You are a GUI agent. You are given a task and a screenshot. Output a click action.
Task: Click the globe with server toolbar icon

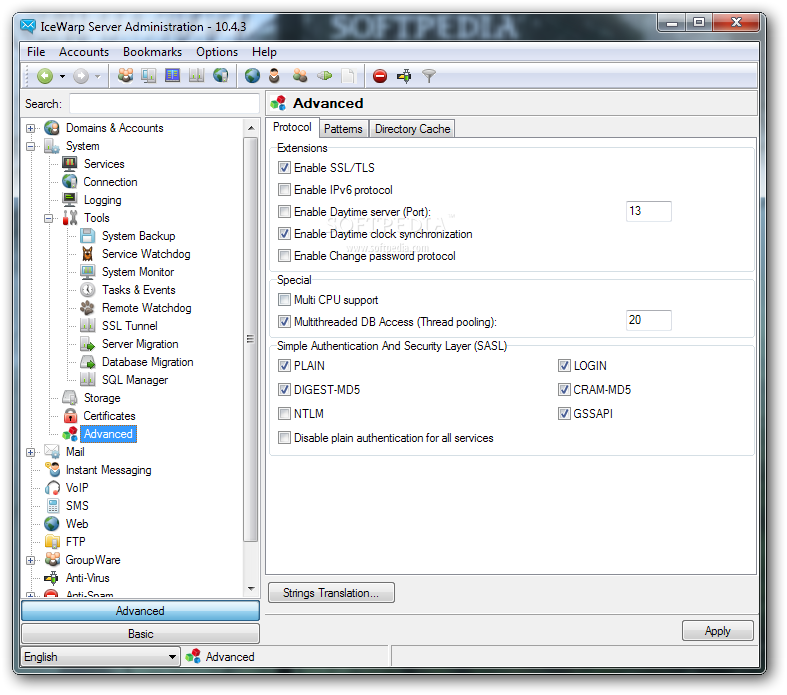pos(220,76)
